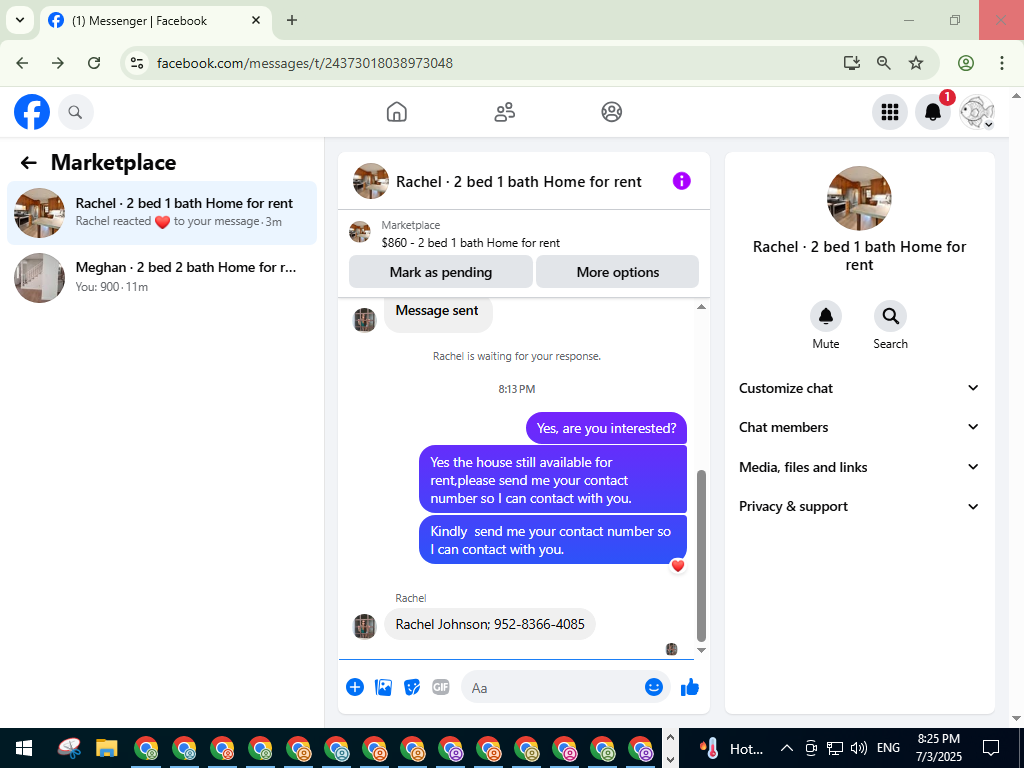Viewport: 1024px width, 768px height.
Task: Search in the conversation via the magnifier icon
Action: tap(890, 316)
